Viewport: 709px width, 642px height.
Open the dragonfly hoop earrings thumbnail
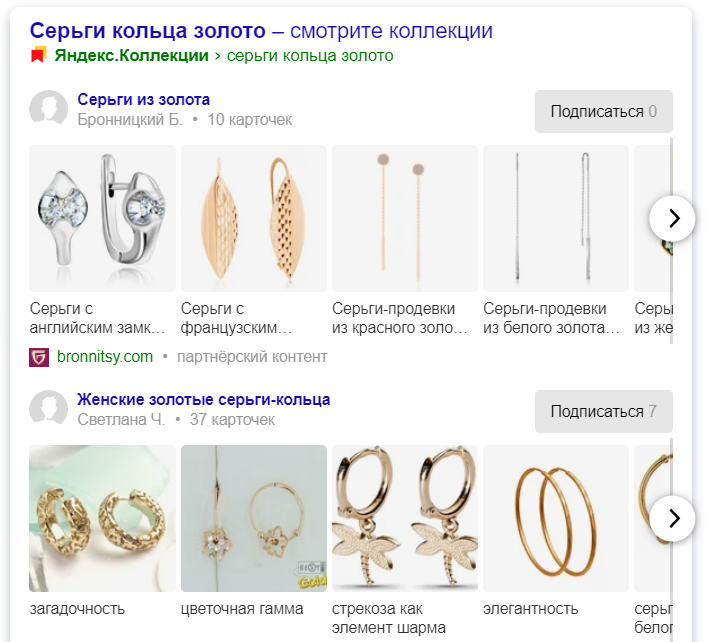pos(405,518)
